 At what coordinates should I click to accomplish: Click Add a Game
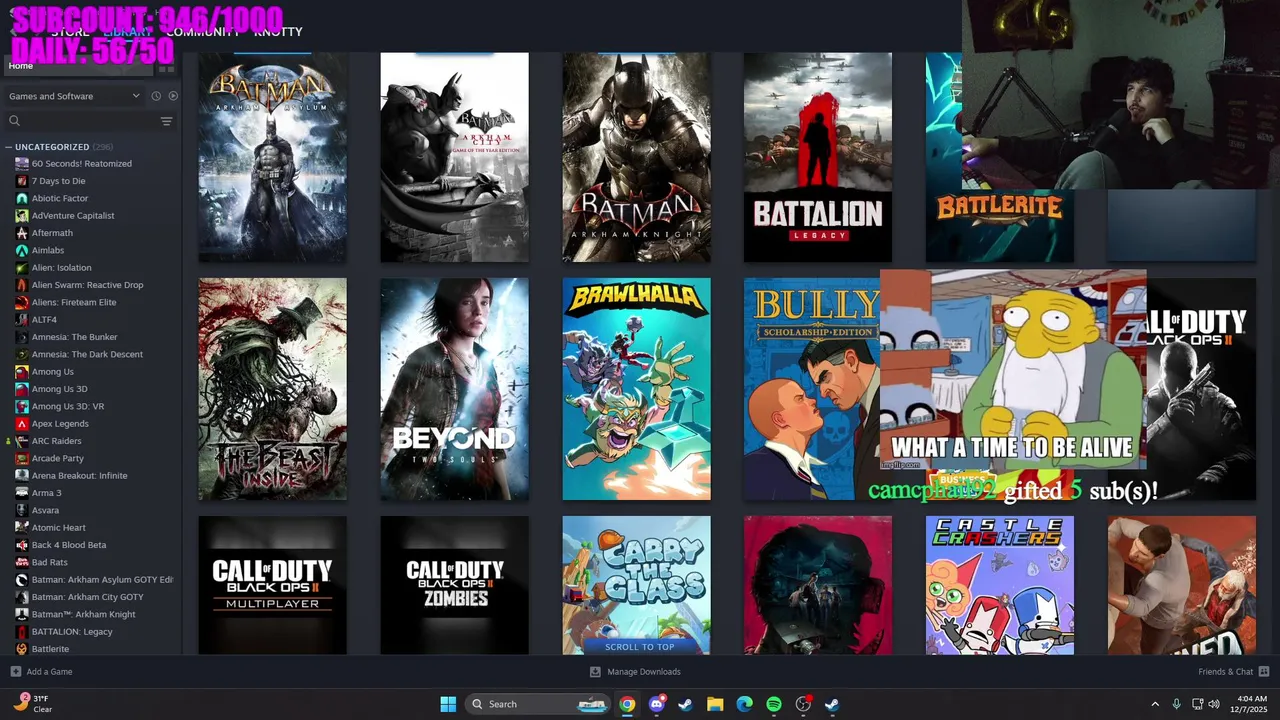click(x=41, y=672)
